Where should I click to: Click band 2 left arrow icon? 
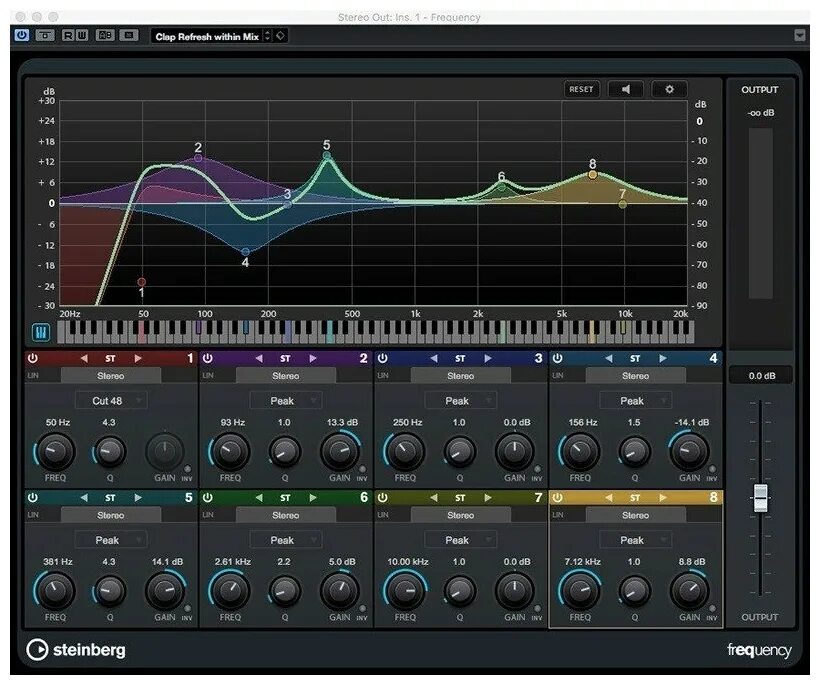(x=259, y=359)
